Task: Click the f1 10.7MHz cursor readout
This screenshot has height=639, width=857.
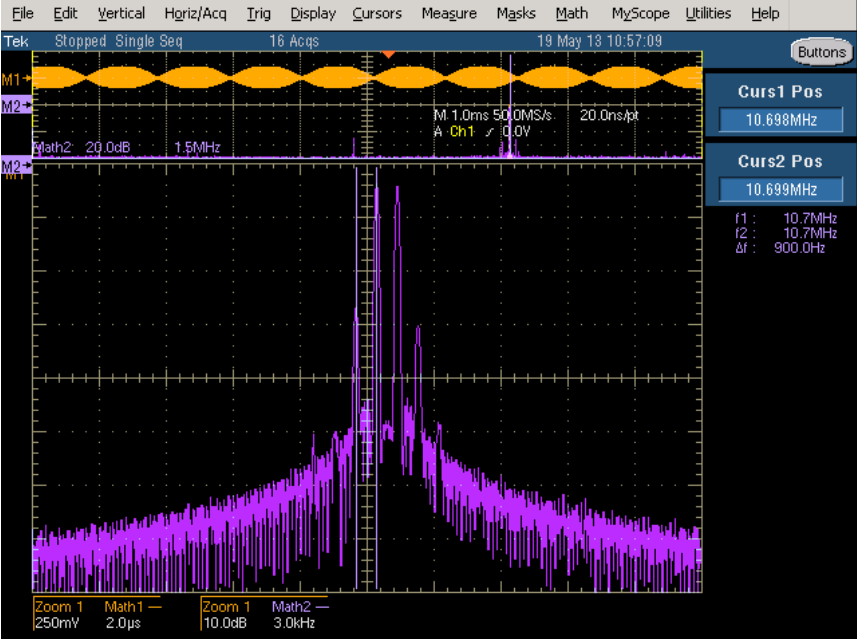Action: tap(786, 218)
